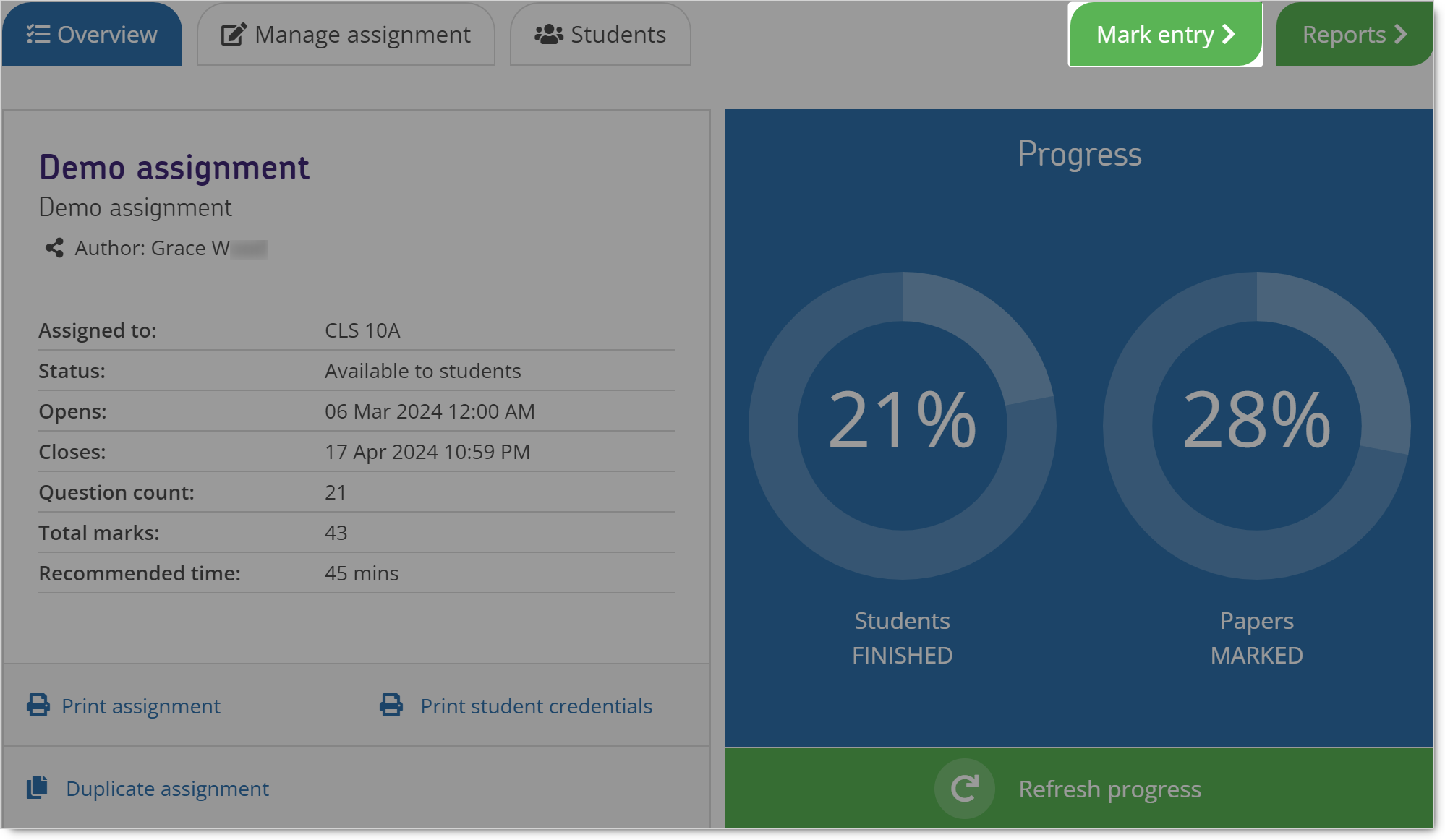Click Print student credentials link

[536, 706]
